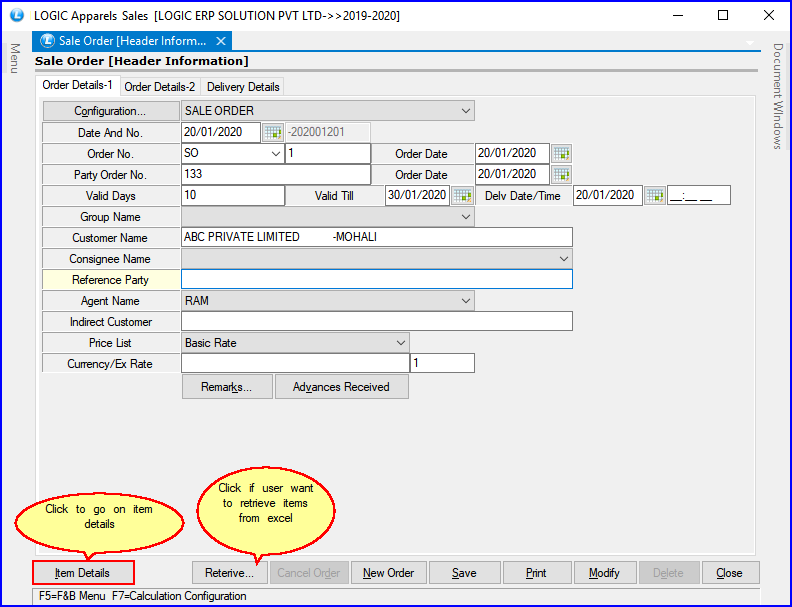
Task: Click the date field showing 20/01/2020 in Date And No.
Action: [x=221, y=133]
